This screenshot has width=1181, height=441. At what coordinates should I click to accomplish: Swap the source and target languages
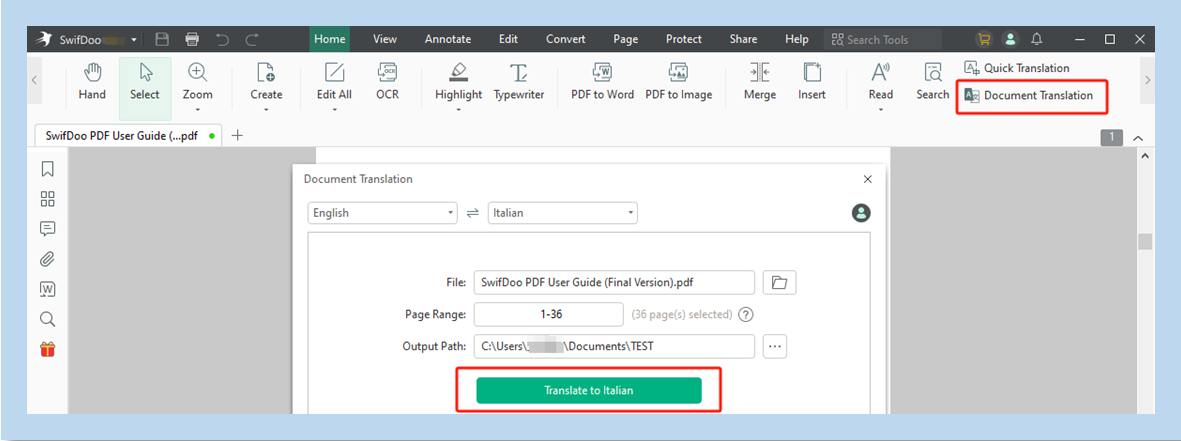(x=473, y=213)
